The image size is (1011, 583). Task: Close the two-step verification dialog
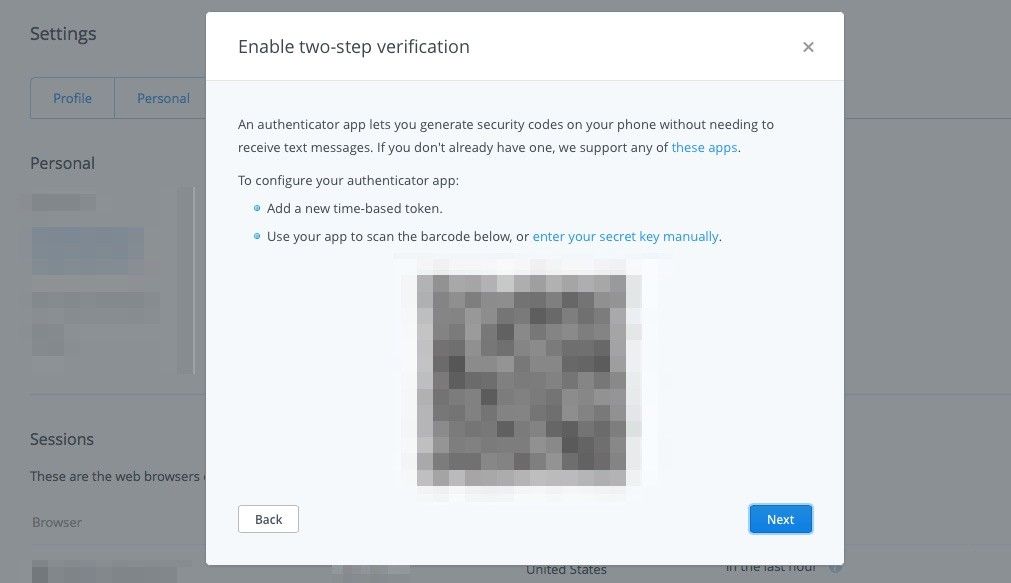coord(808,47)
